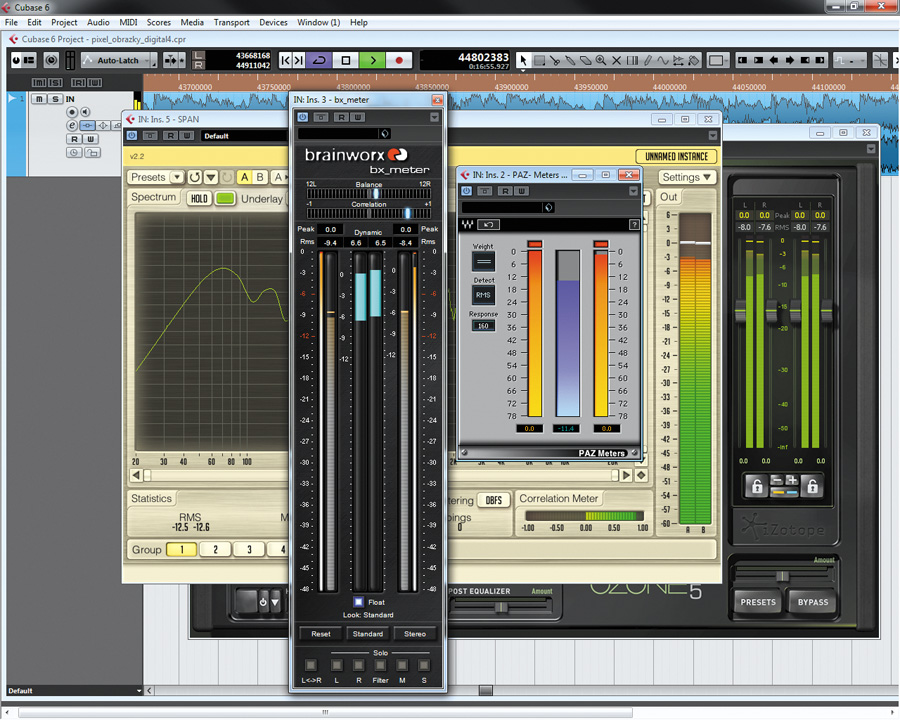
Task: Start playback with the green Play button
Action: (x=373, y=60)
